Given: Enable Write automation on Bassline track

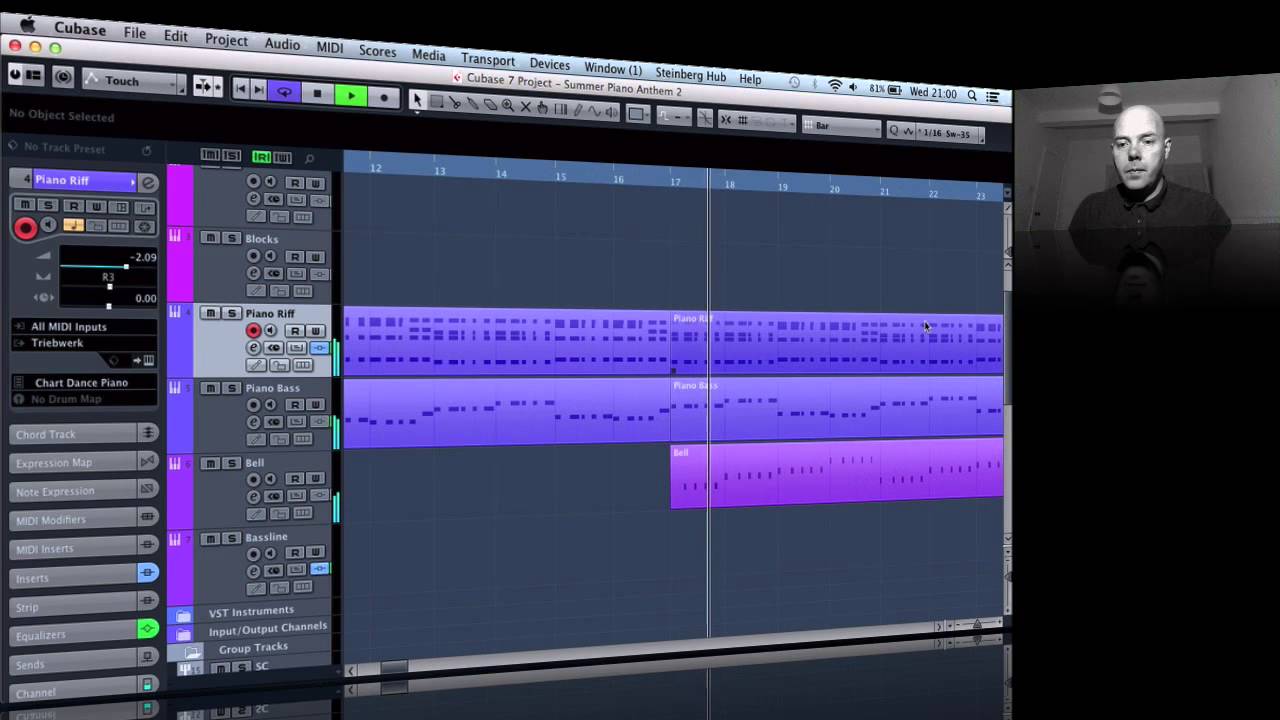Looking at the screenshot, I should pos(315,552).
